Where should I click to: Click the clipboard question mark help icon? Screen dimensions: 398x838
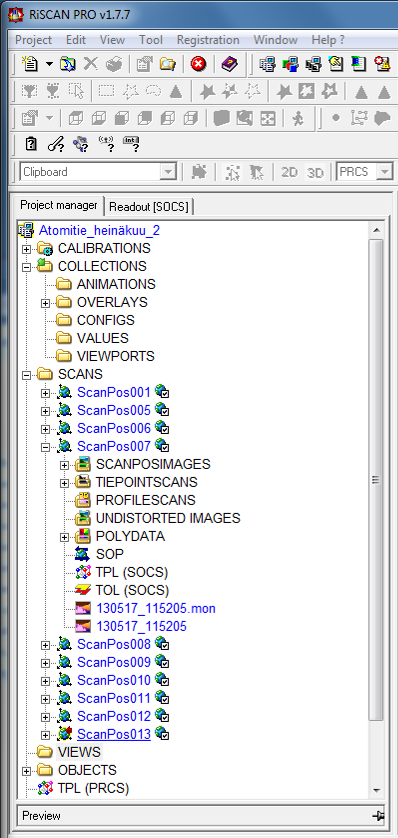(x=32, y=143)
